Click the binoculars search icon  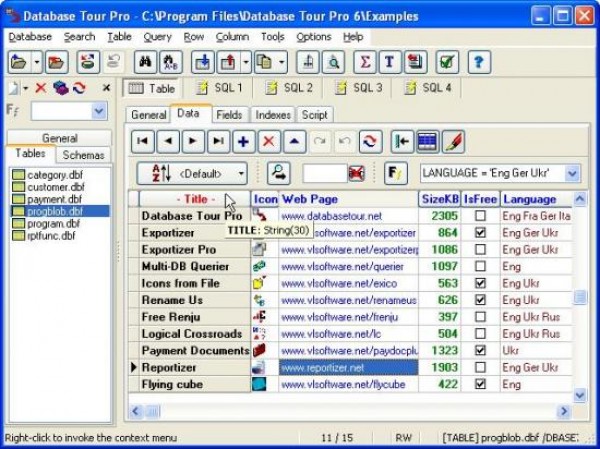[x=145, y=62]
